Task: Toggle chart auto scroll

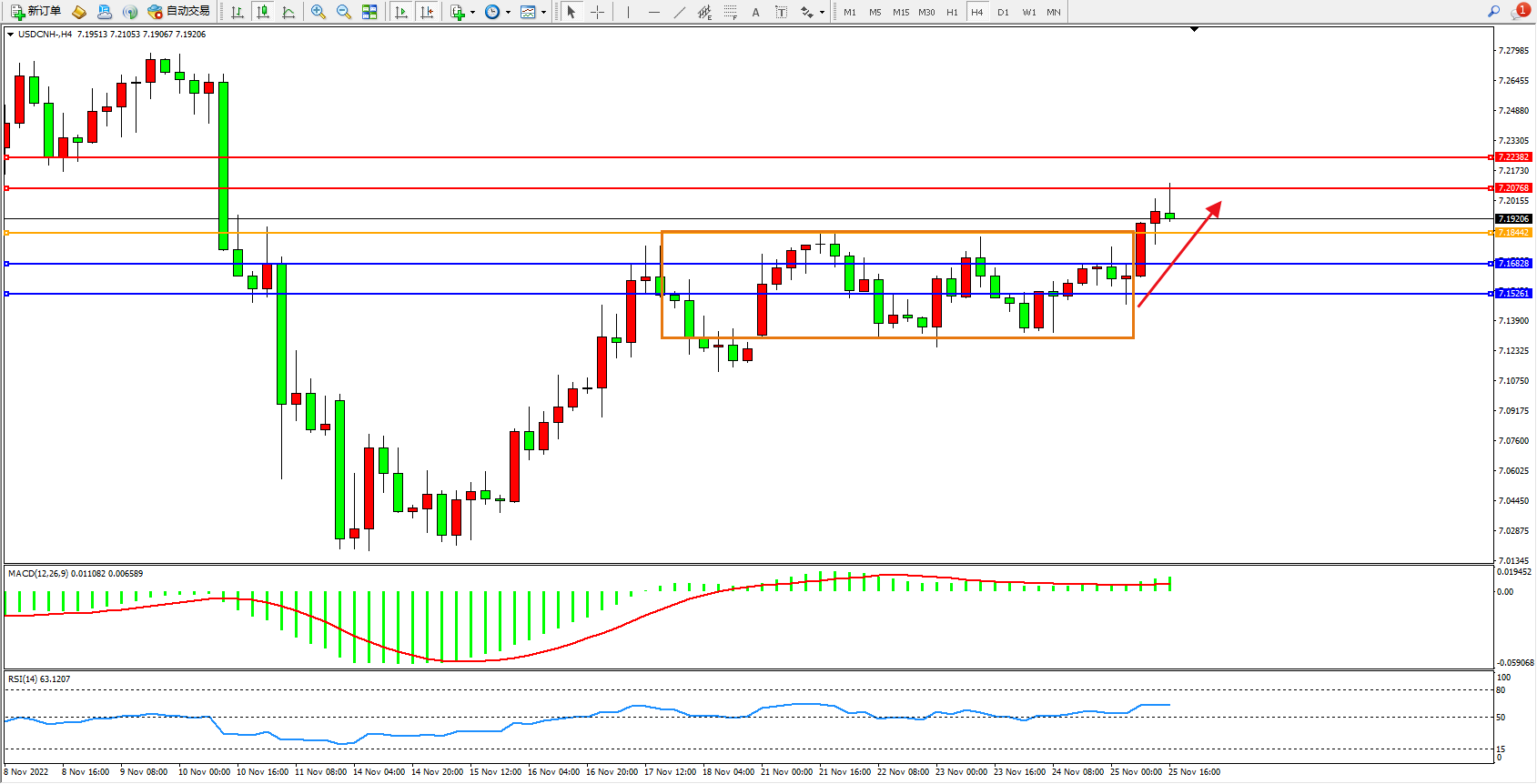Action: point(400,12)
